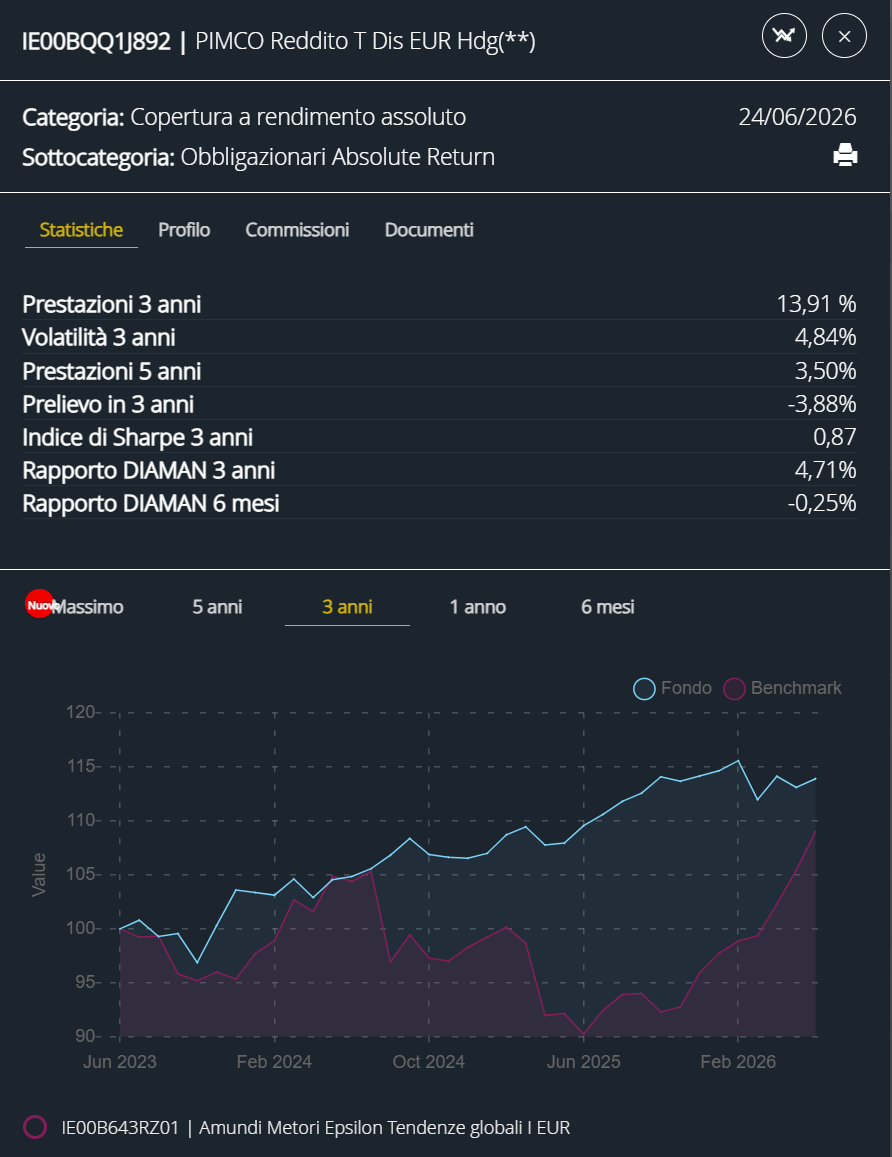Click the Prestazioni 3 anni row

click(x=440, y=304)
